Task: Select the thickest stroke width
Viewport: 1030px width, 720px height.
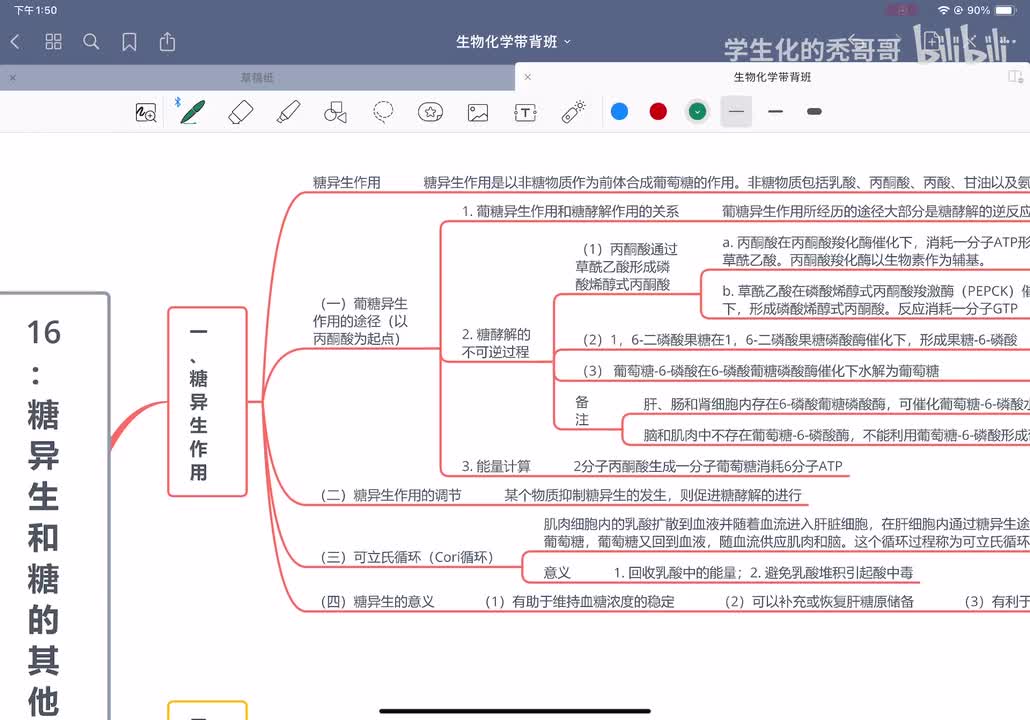Action: click(814, 112)
